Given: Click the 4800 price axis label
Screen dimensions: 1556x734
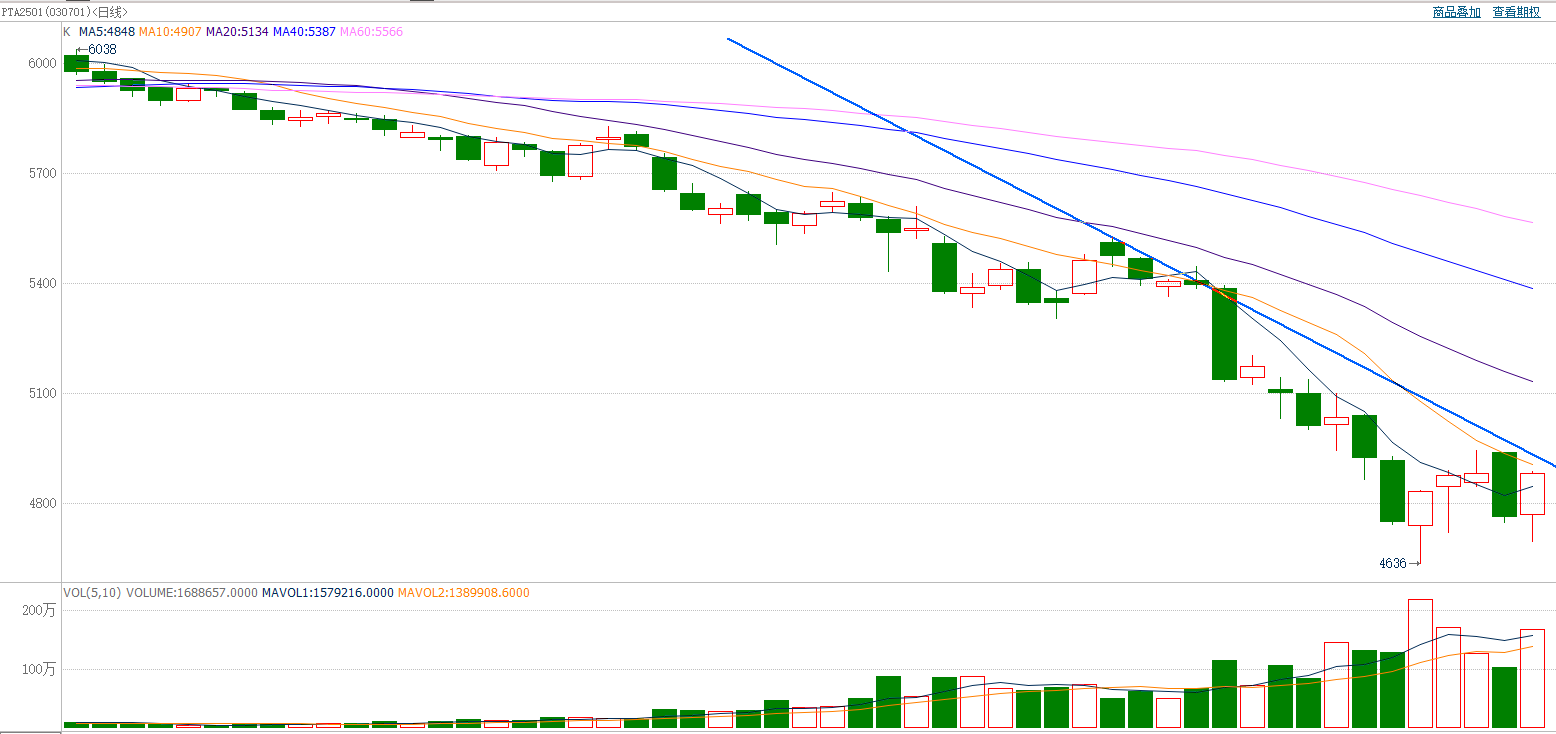Looking at the screenshot, I should 43,503.
